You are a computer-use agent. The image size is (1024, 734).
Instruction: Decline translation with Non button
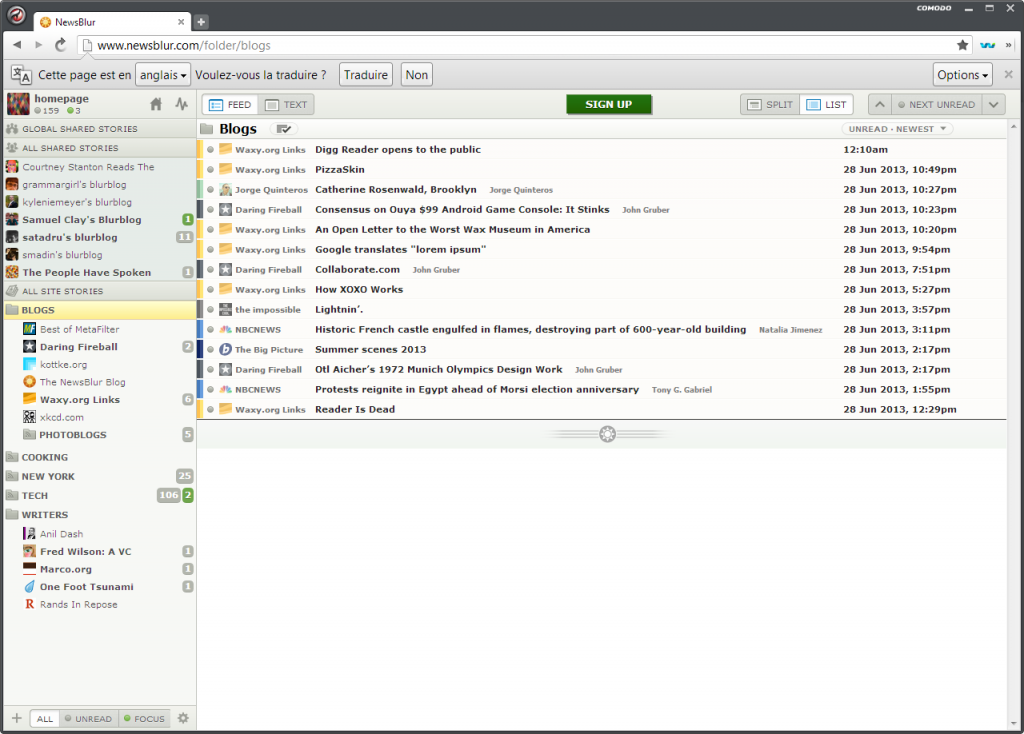tap(417, 74)
